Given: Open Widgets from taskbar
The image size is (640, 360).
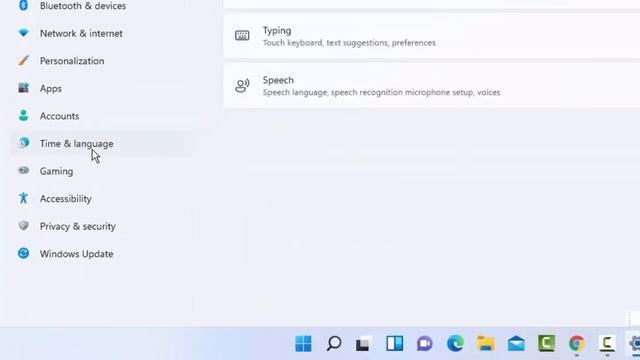Looking at the screenshot, I should click(394, 344).
